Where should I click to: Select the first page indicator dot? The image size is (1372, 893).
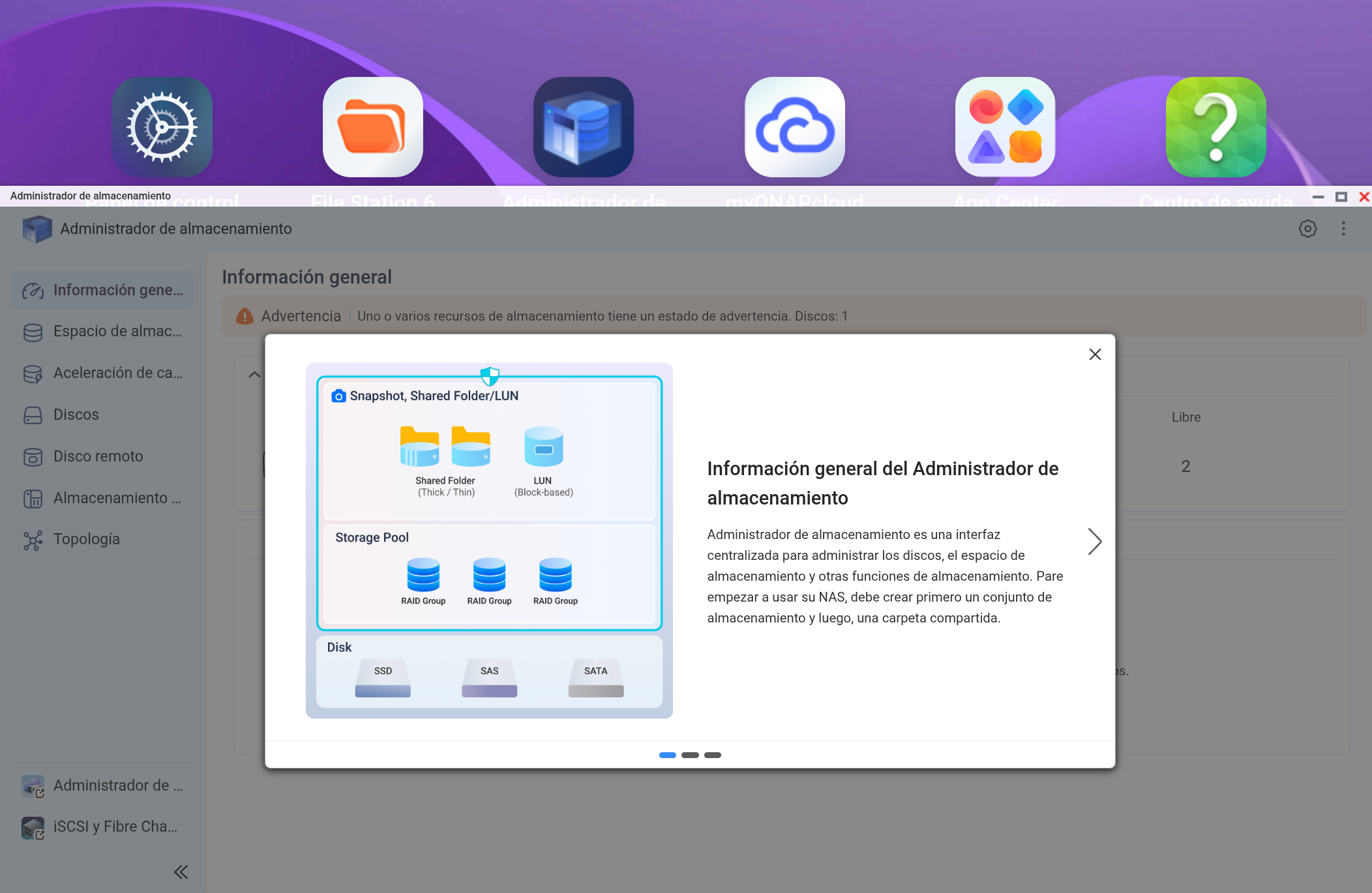[x=667, y=755]
